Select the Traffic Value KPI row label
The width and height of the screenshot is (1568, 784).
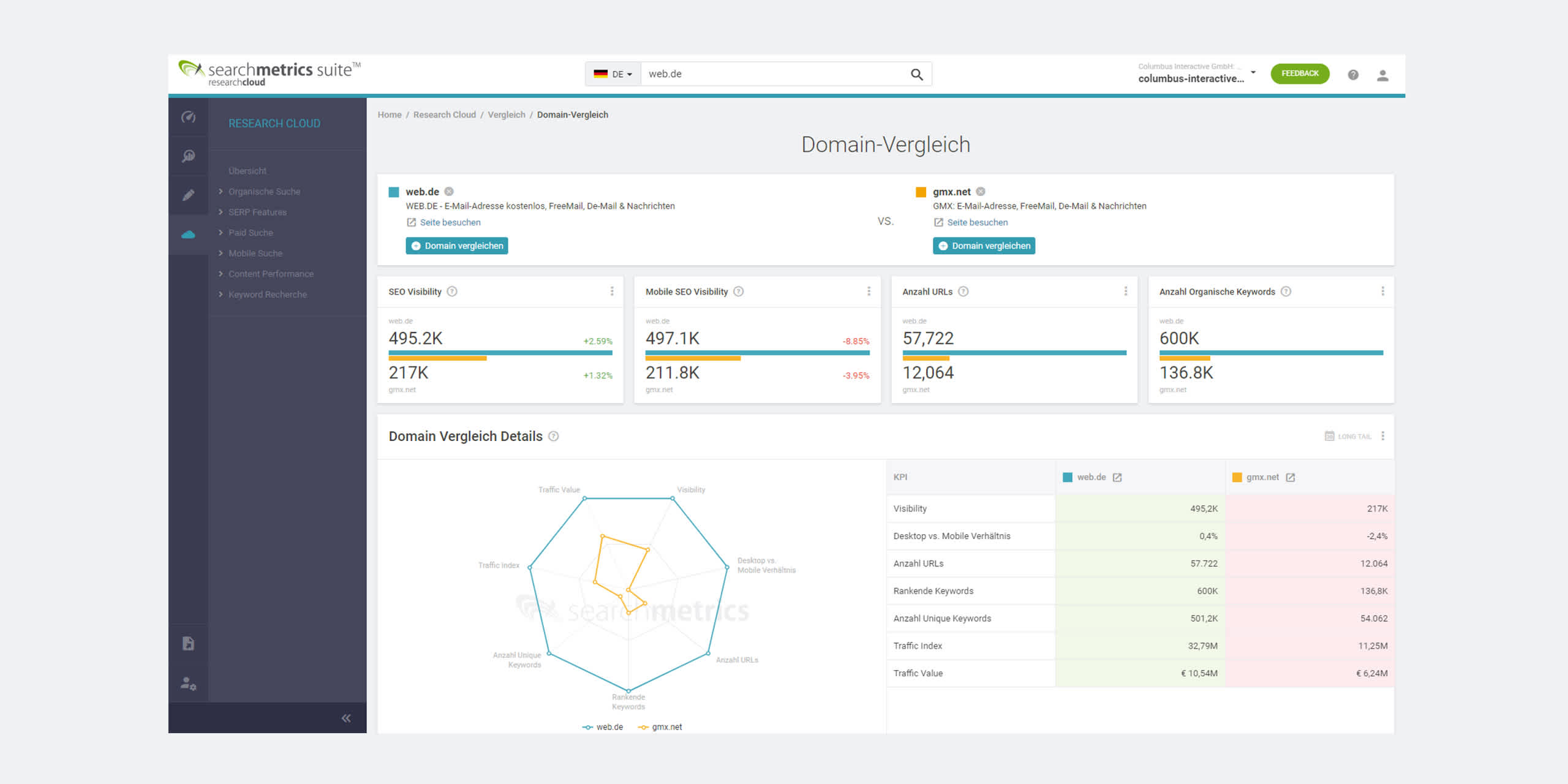coord(918,673)
